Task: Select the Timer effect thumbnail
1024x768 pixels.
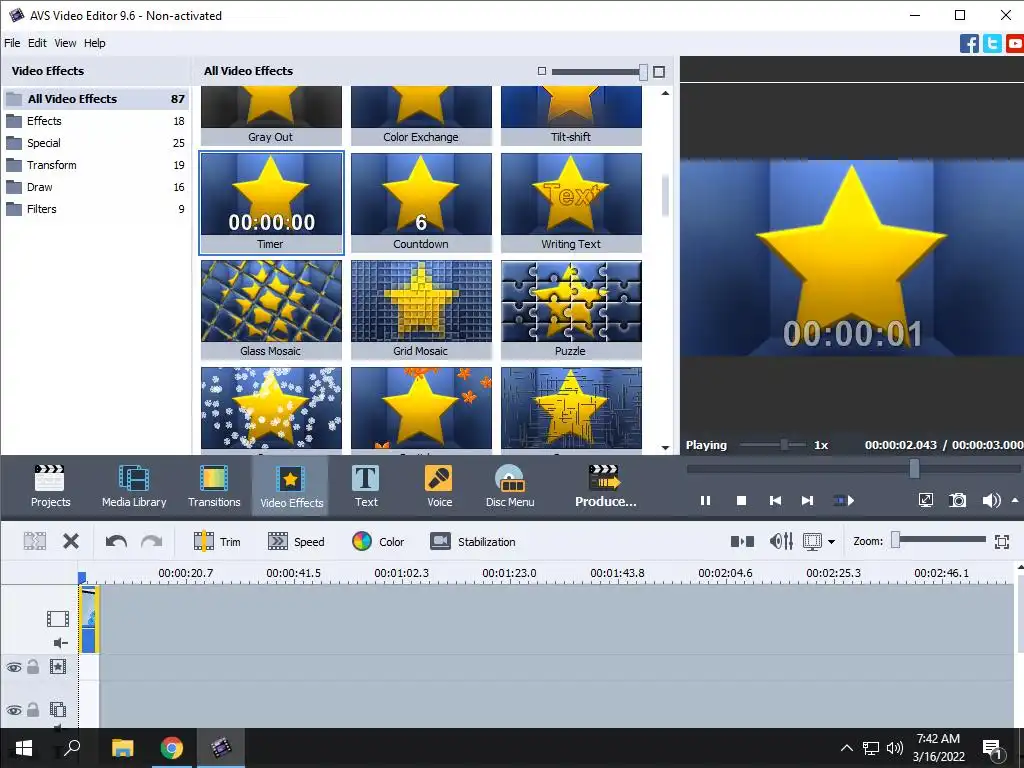Action: click(271, 202)
